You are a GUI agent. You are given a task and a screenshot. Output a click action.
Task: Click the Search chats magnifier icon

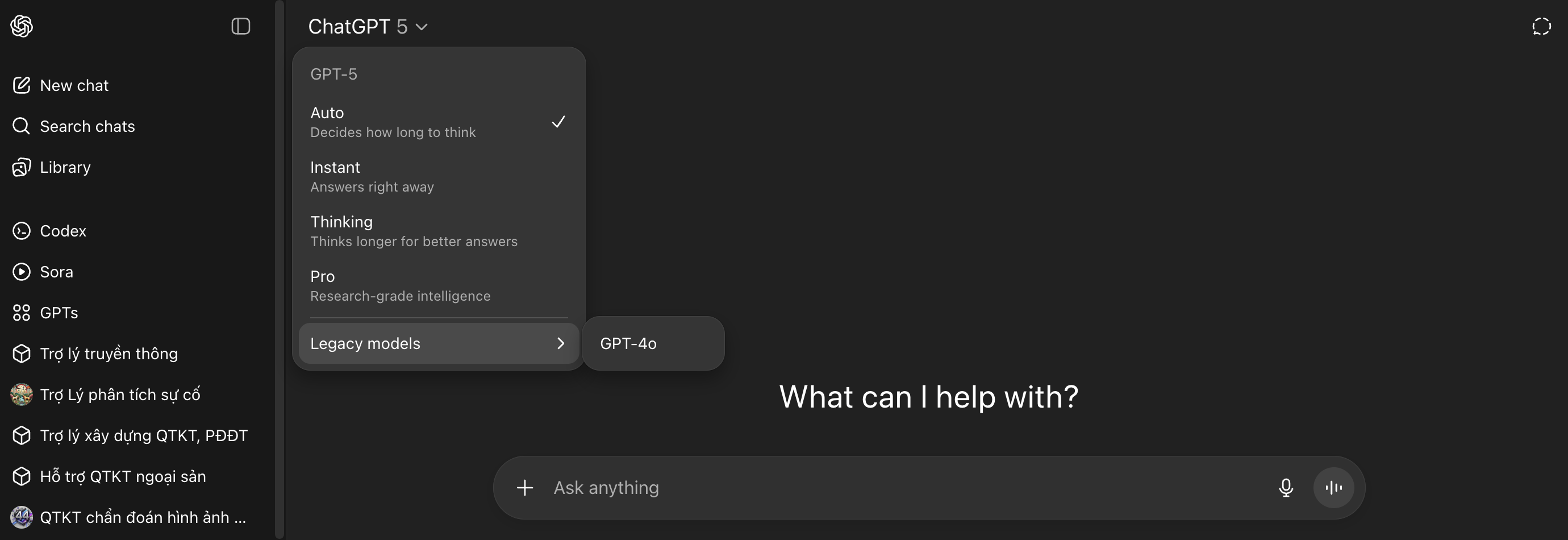click(x=22, y=126)
